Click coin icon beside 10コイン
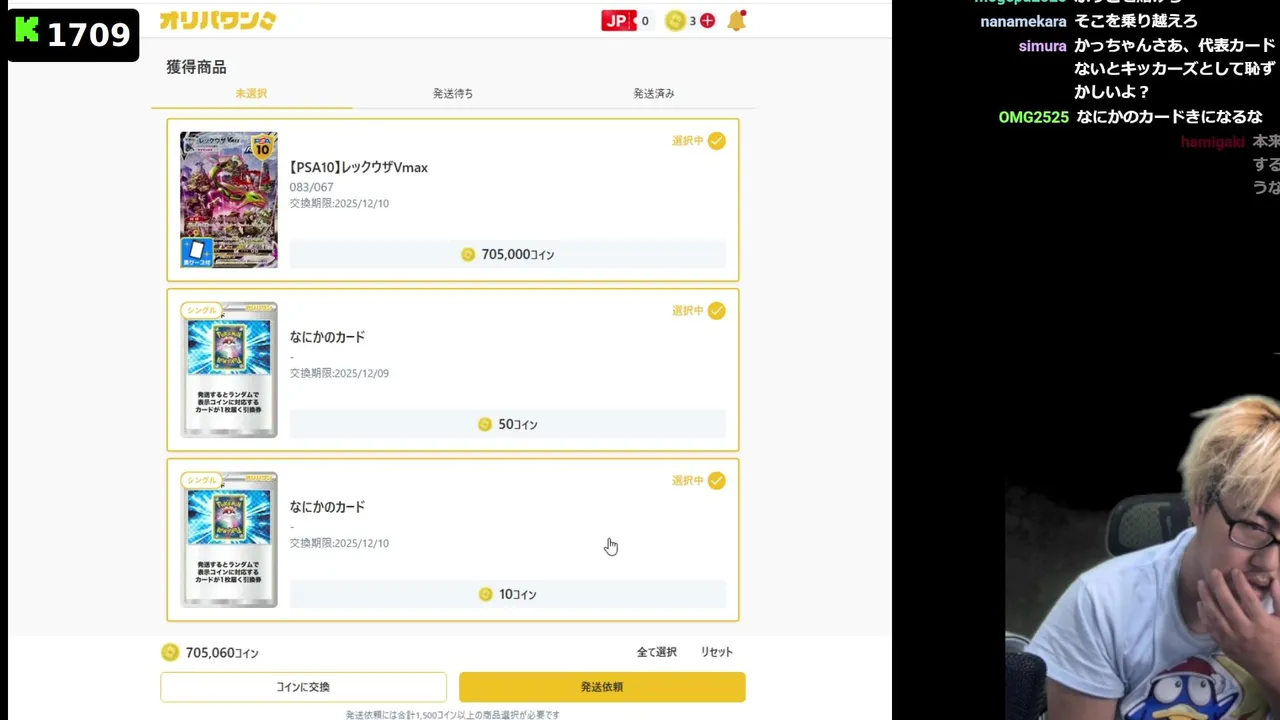Viewport: 1280px width, 720px height. tap(485, 595)
